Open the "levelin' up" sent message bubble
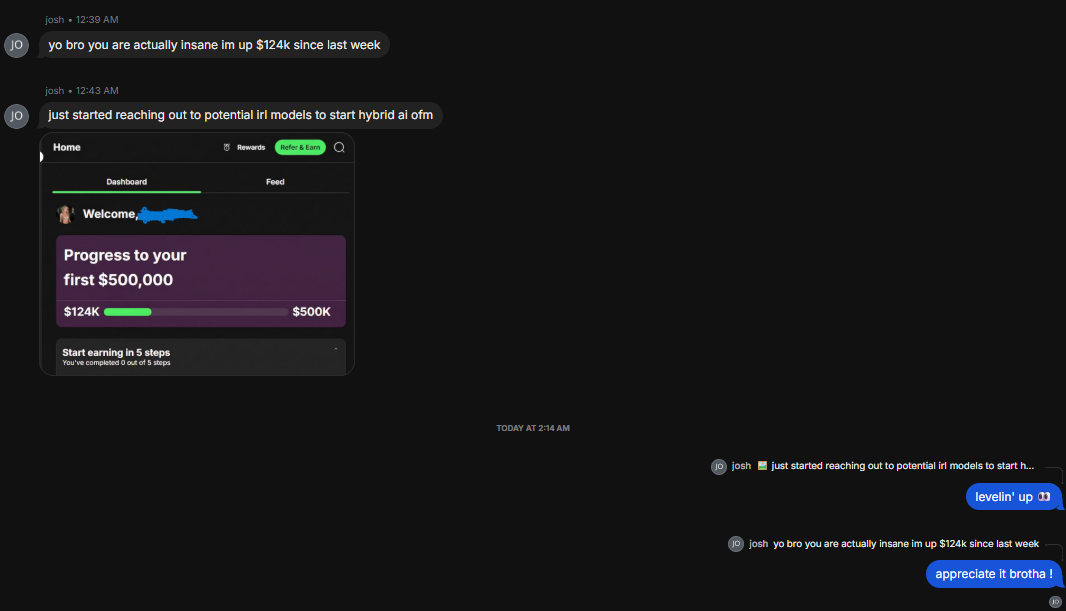 tap(1013, 496)
